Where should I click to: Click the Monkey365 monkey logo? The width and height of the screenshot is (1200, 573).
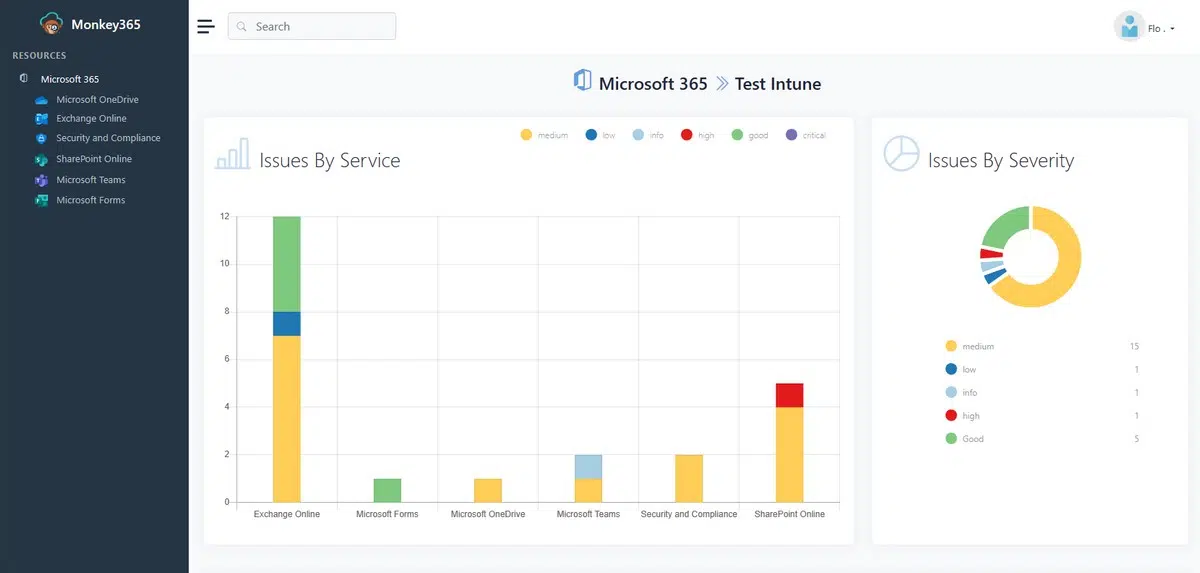(51, 25)
